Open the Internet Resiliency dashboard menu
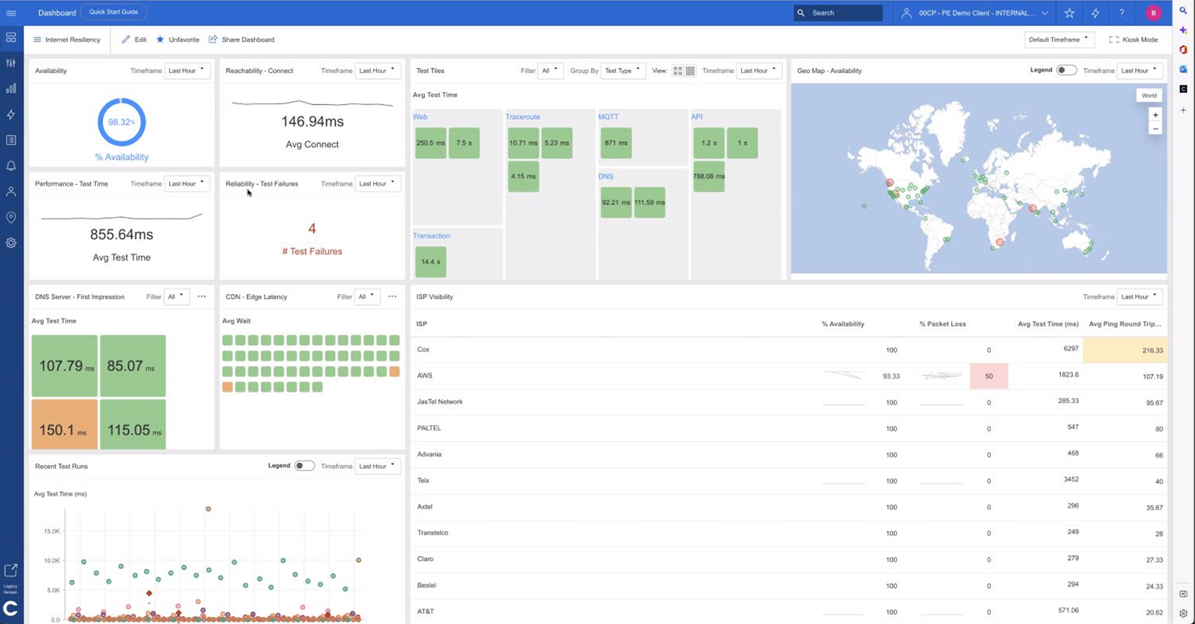This screenshot has width=1195, height=624. pos(66,40)
